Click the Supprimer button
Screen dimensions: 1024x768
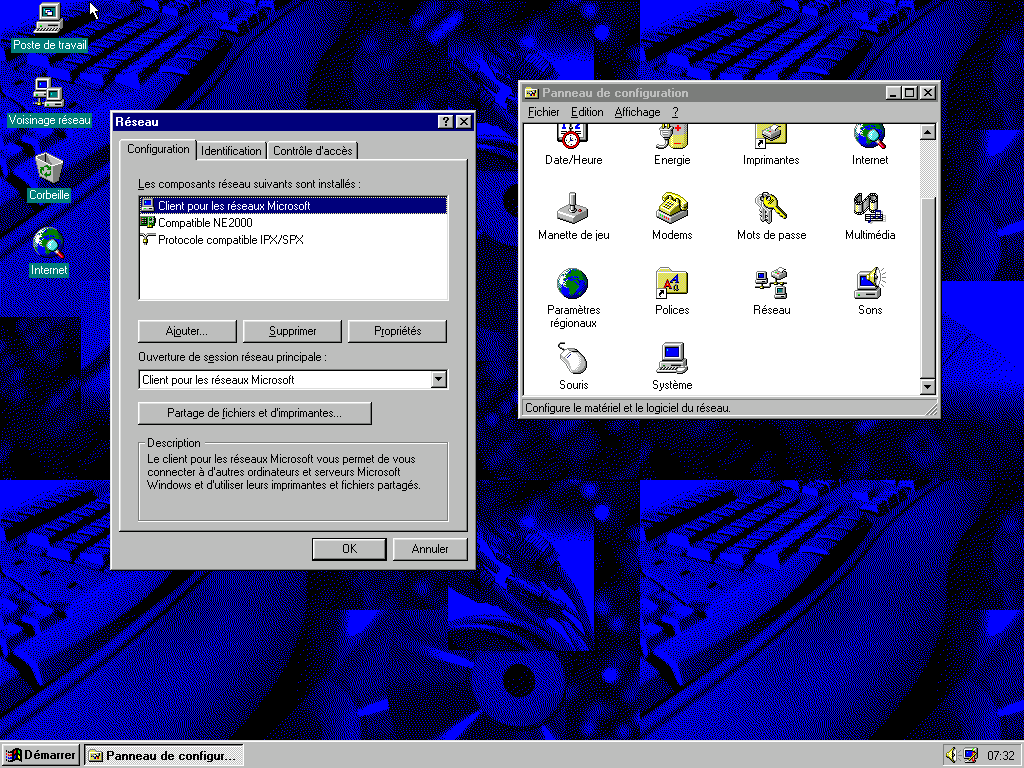292,331
